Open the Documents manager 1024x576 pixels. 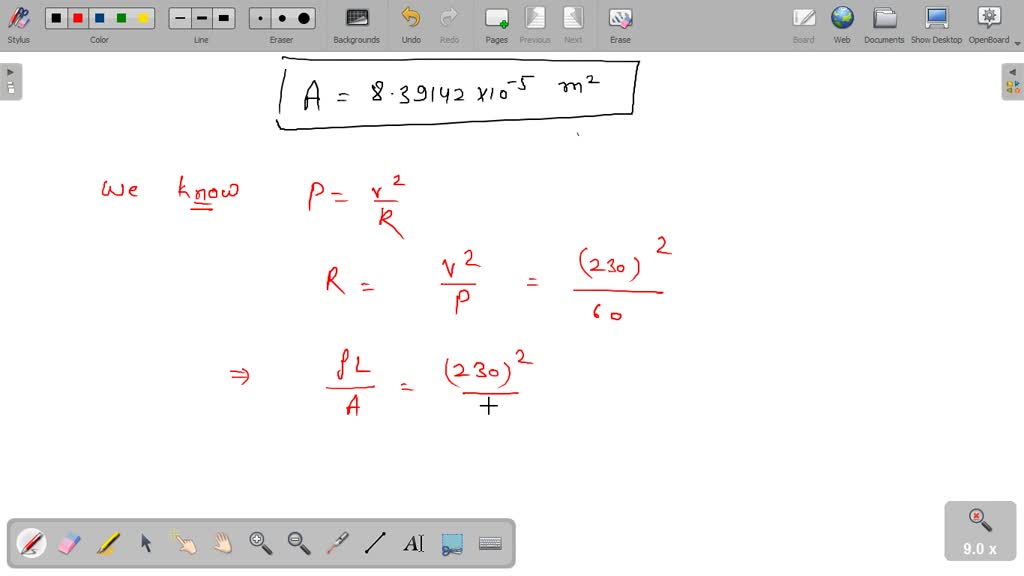[x=884, y=25]
